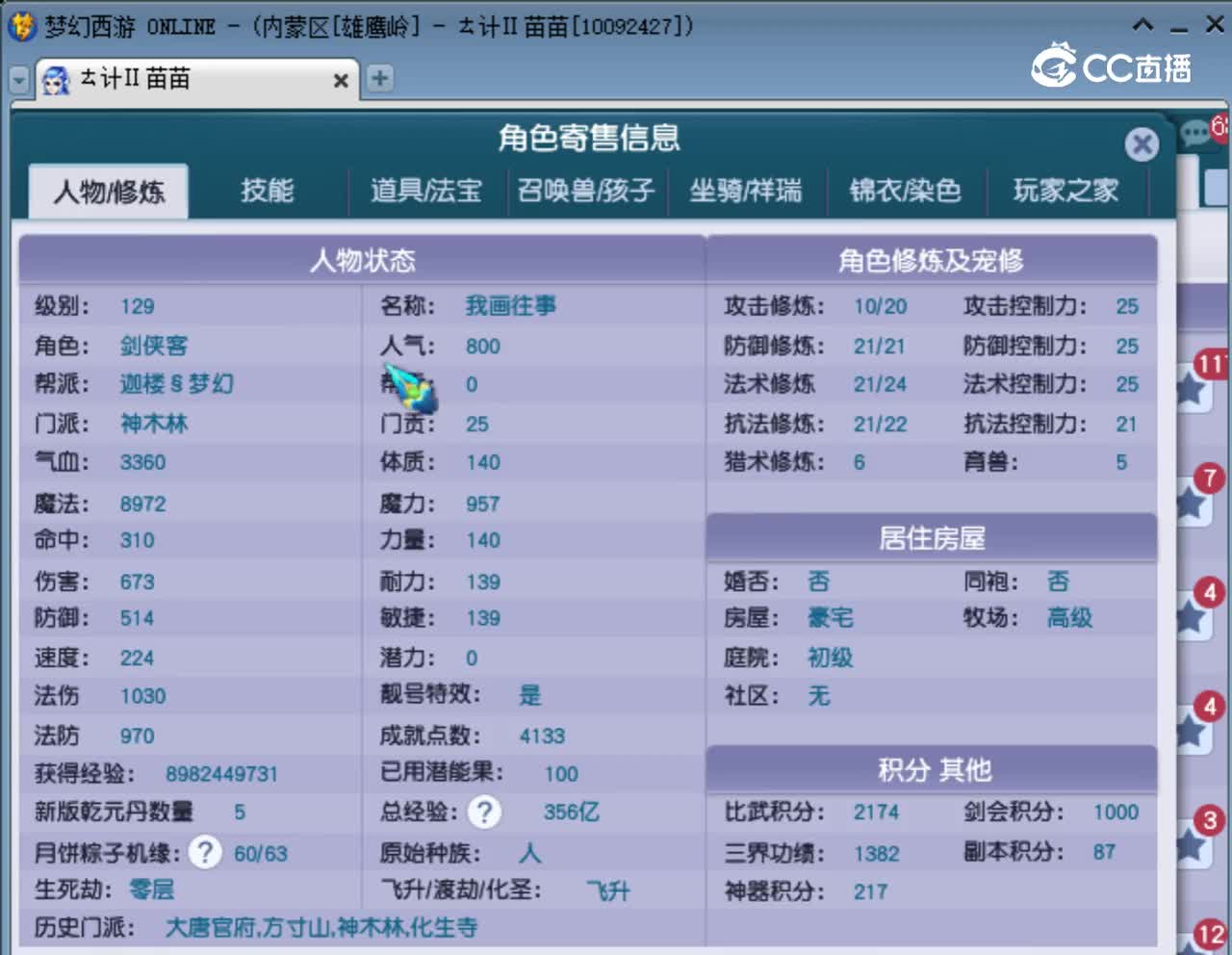Screen dimensions: 1232x955
Task: Click the help icon beside 月饼粽子机缘
Action: 205,852
